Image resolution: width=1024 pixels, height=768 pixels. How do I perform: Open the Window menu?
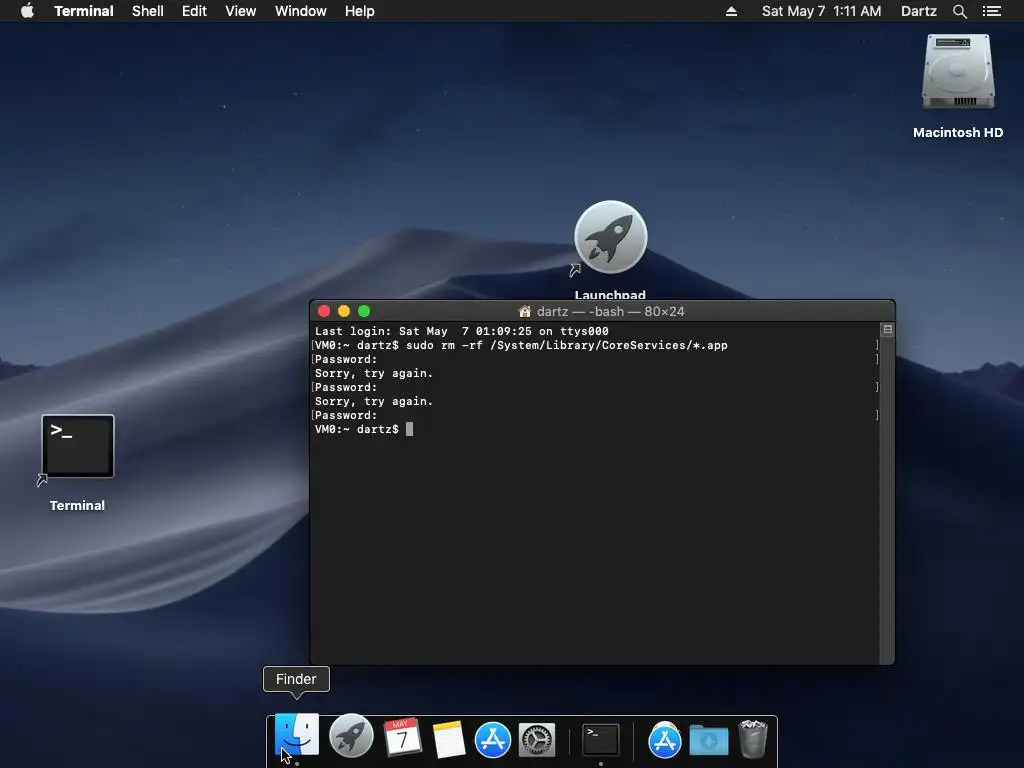(x=300, y=11)
